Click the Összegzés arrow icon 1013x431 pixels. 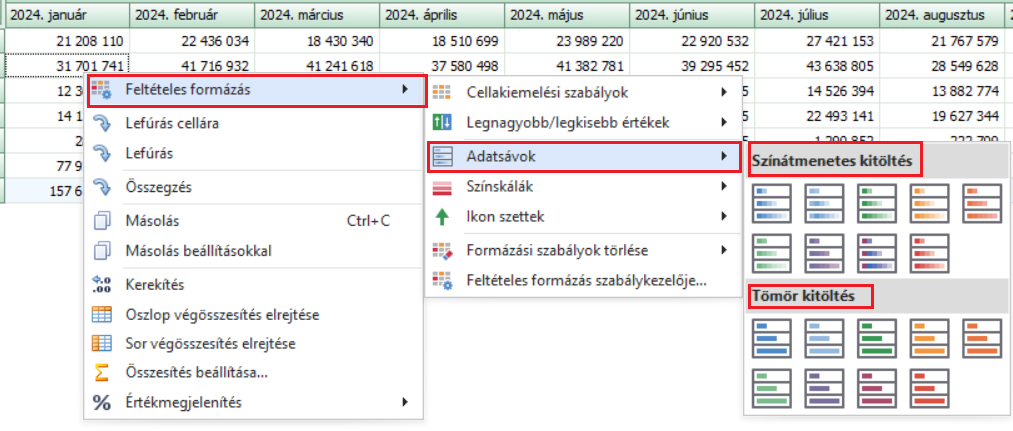(102, 187)
